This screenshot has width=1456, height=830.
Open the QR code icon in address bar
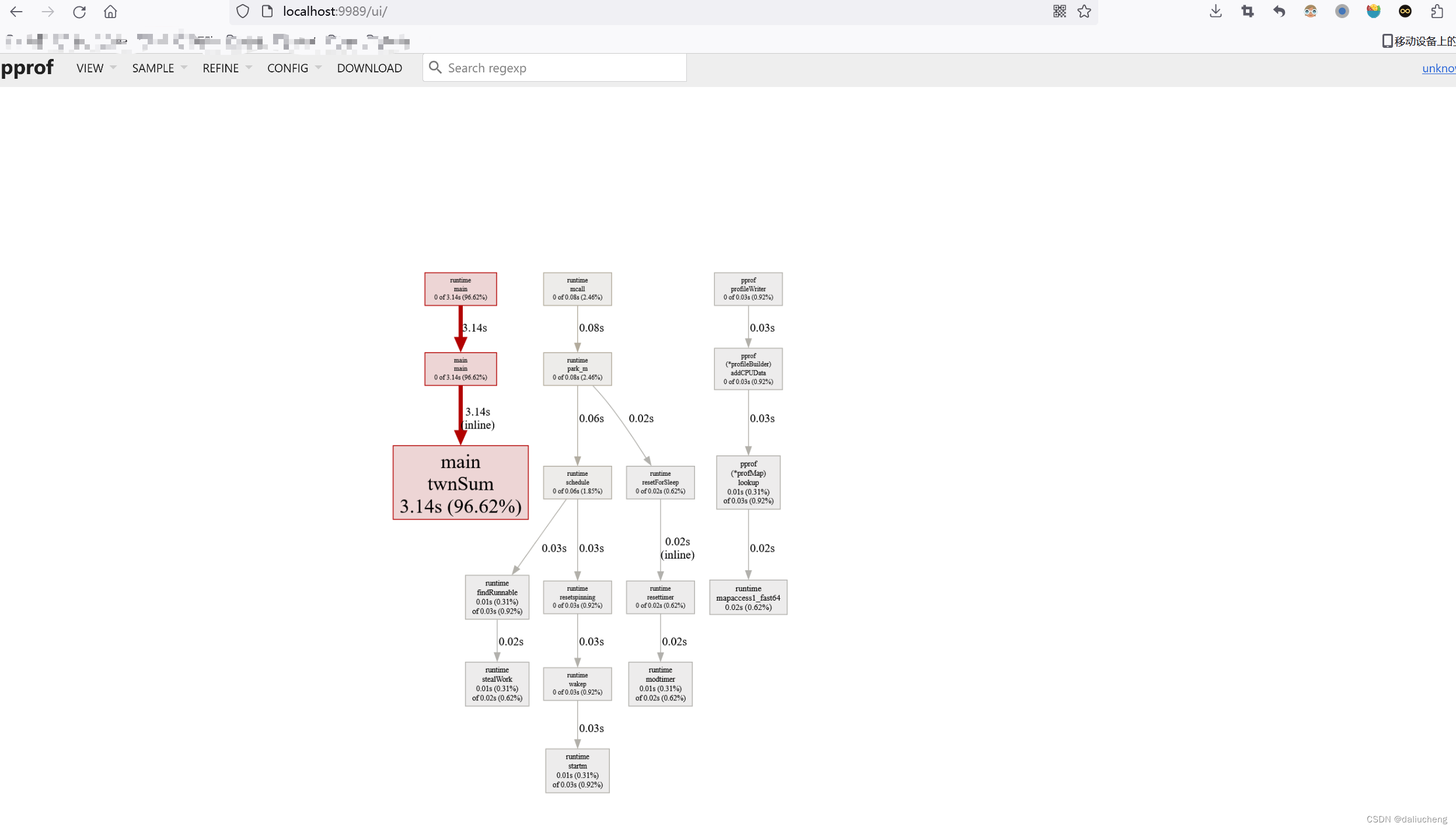[1059, 11]
